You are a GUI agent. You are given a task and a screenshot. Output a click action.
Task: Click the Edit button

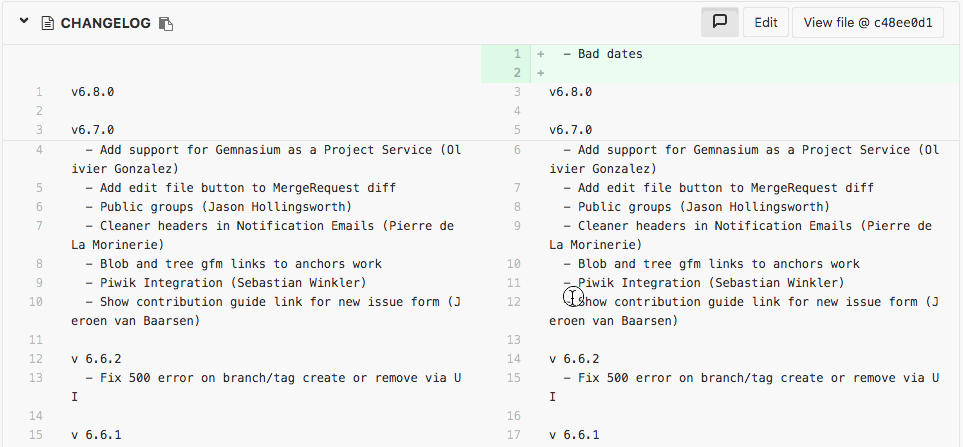[766, 22]
